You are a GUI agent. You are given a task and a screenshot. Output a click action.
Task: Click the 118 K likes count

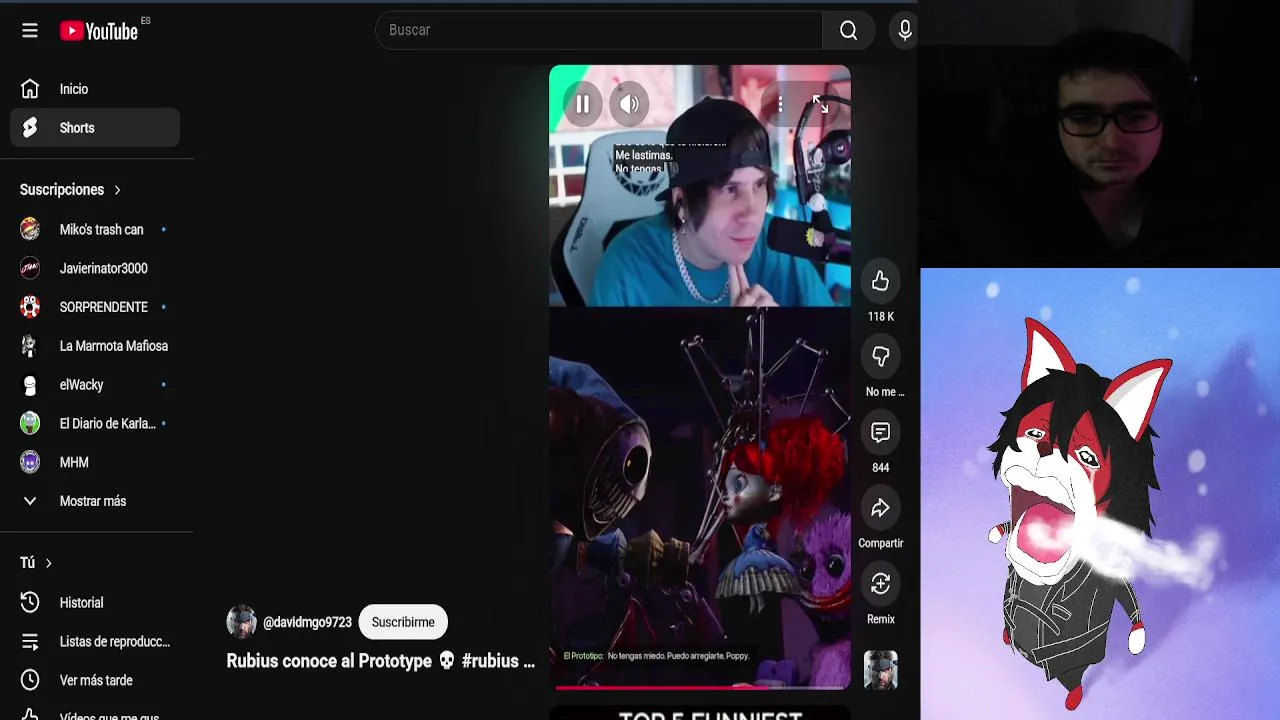click(x=881, y=317)
